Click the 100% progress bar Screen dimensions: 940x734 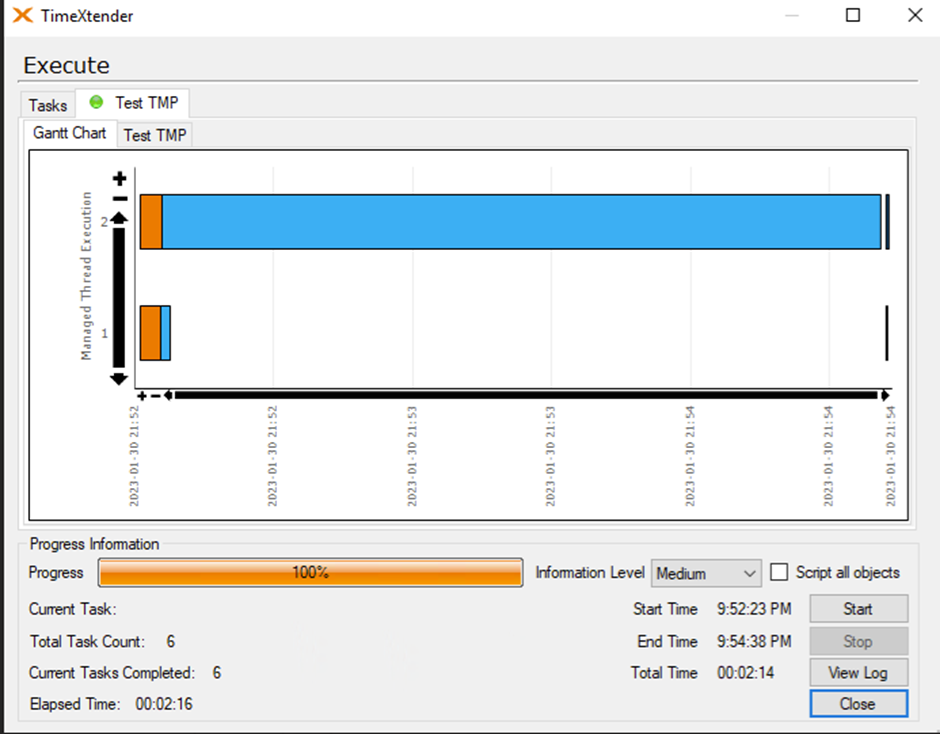click(x=311, y=572)
